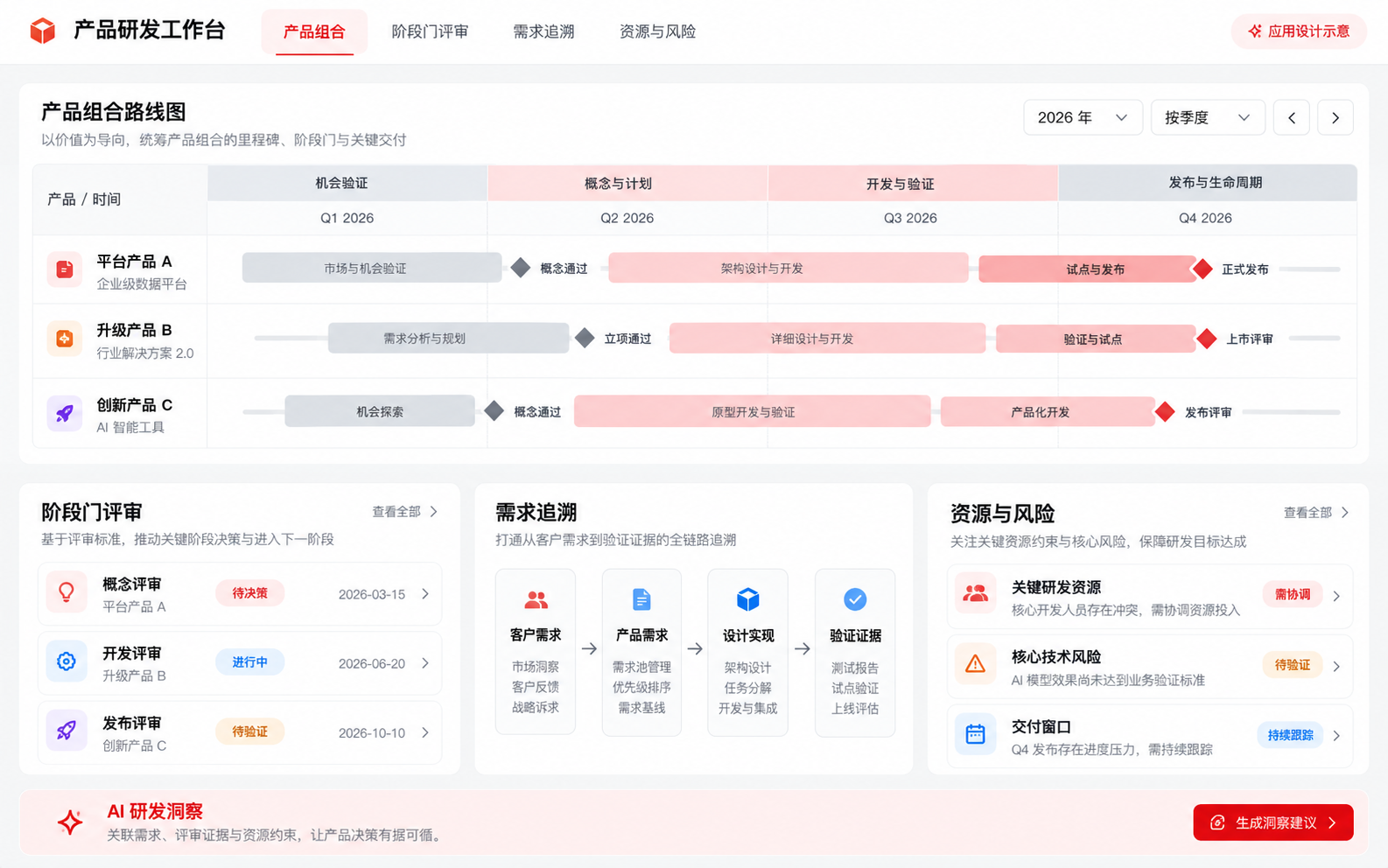The image size is (1388, 868).
Task: Click the AI 研发洞察 sparkle icon
Action: point(70,822)
